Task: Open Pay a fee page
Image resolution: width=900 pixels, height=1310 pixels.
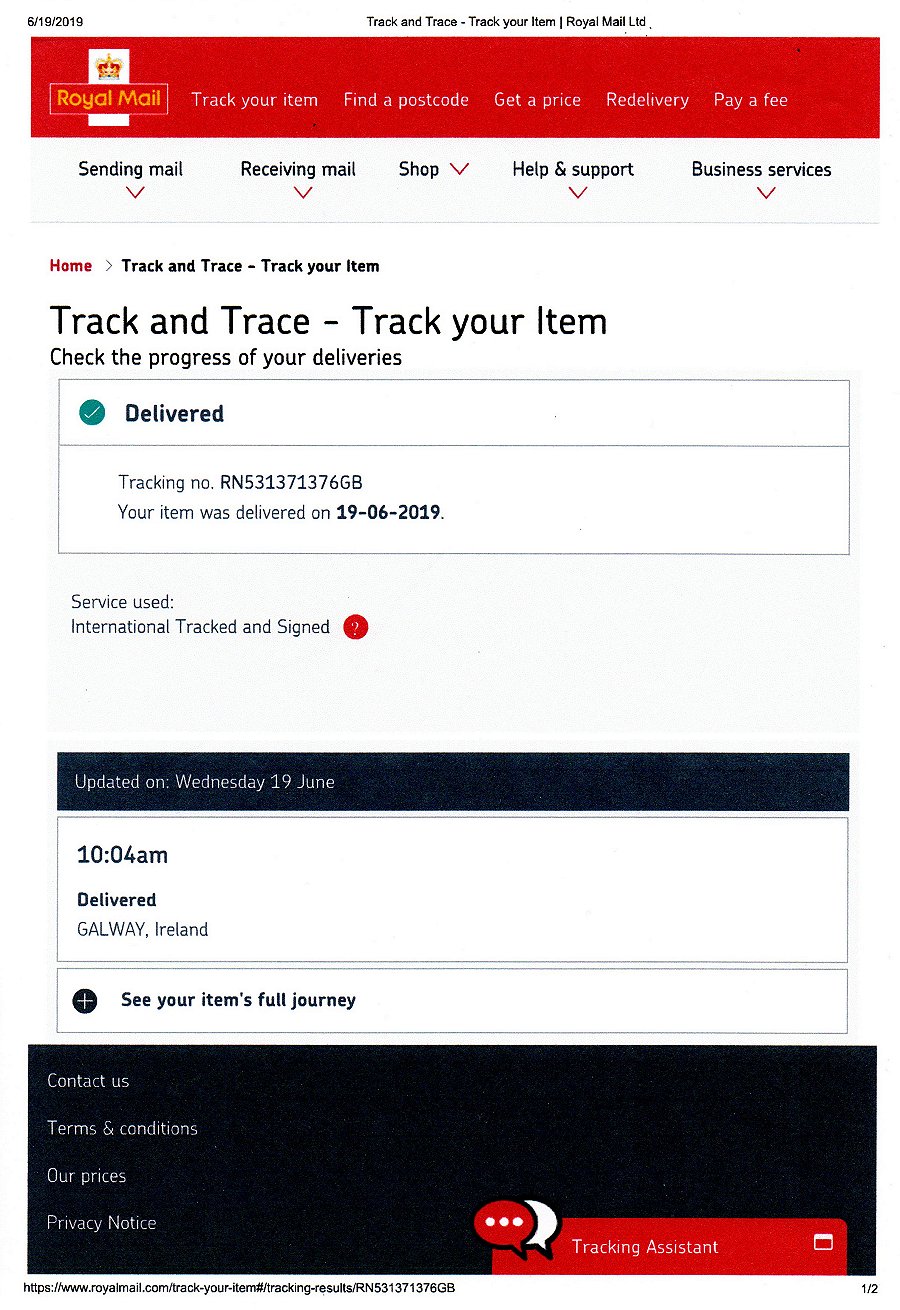Action: [x=750, y=100]
